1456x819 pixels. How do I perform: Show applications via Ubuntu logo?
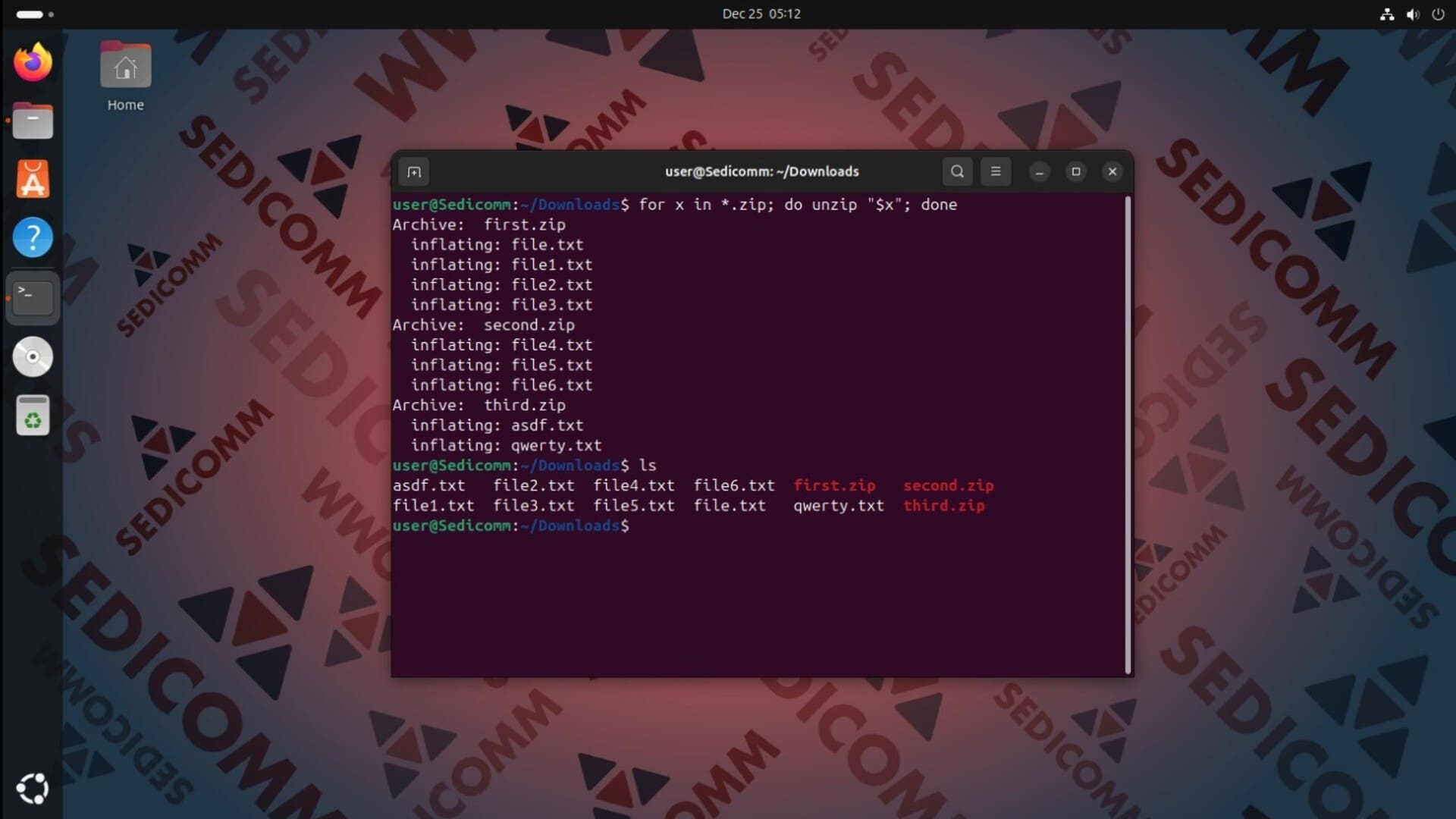pyautogui.click(x=33, y=789)
